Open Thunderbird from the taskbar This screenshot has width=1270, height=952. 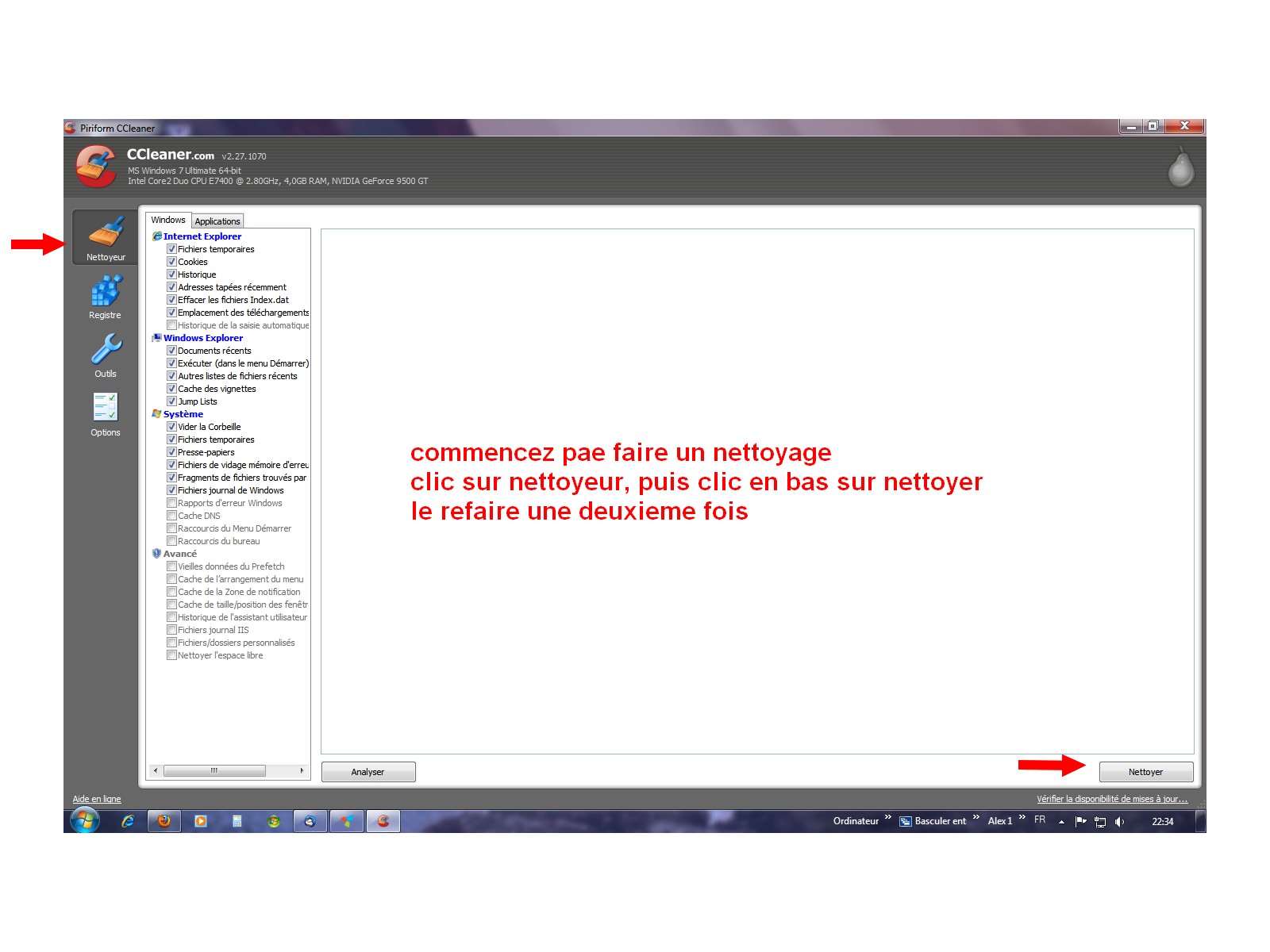tap(310, 821)
